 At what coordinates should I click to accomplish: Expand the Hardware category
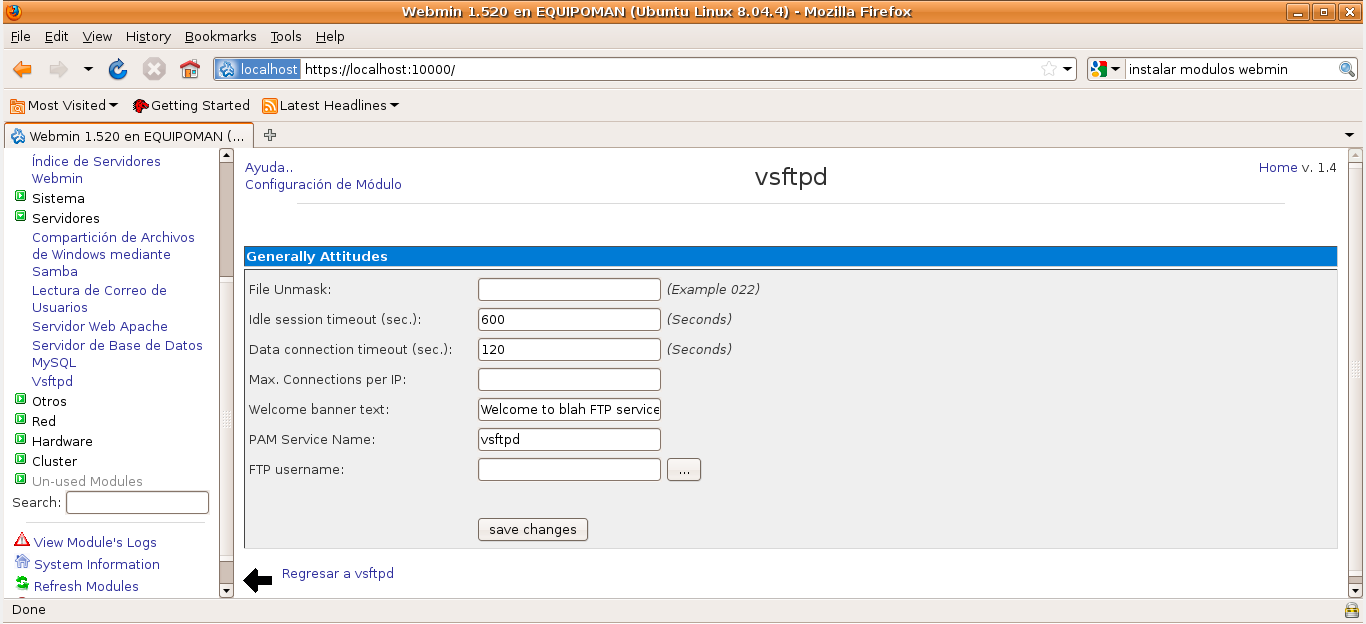[19, 441]
